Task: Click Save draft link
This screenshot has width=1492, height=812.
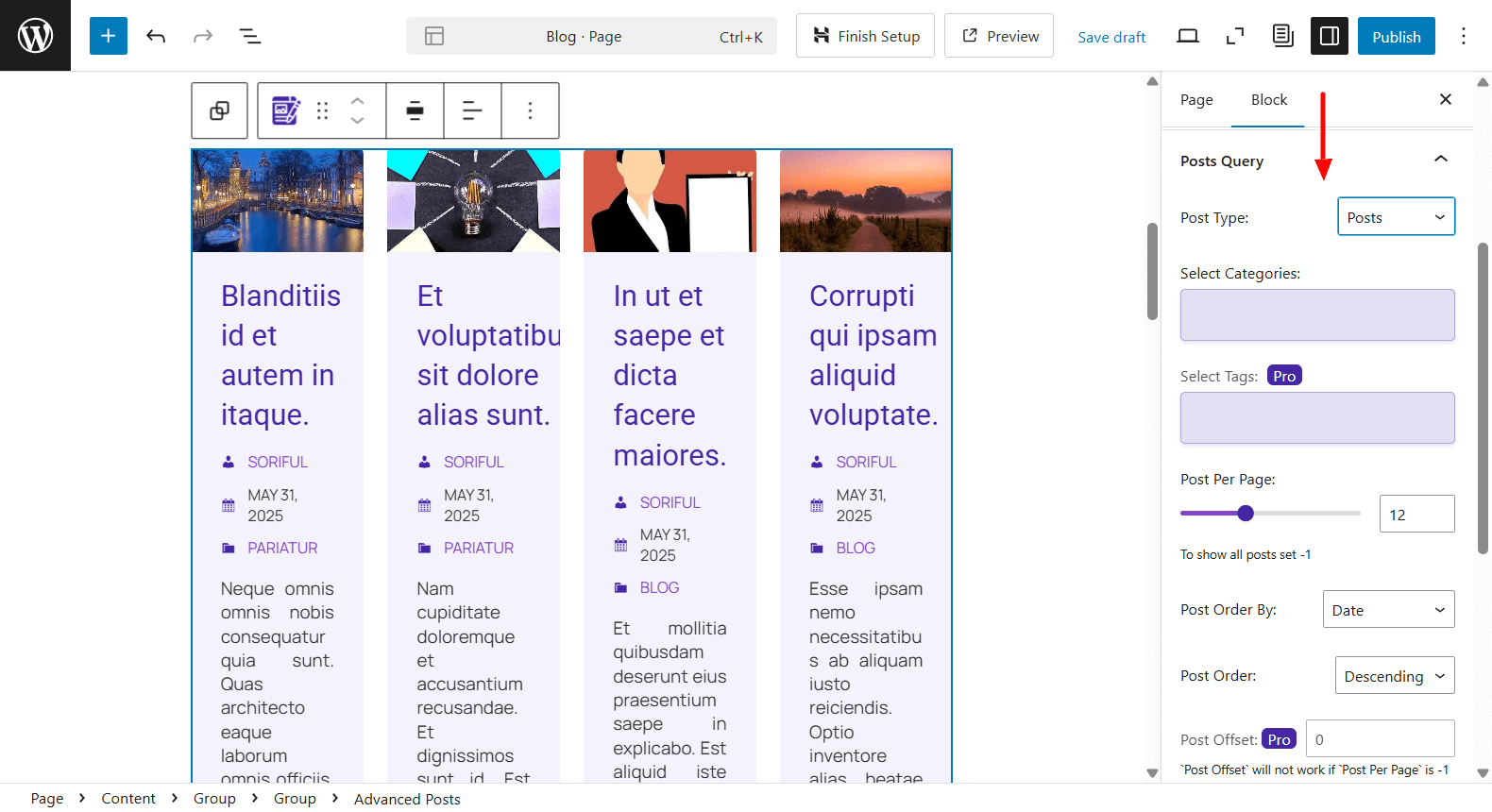Action: [x=1111, y=37]
